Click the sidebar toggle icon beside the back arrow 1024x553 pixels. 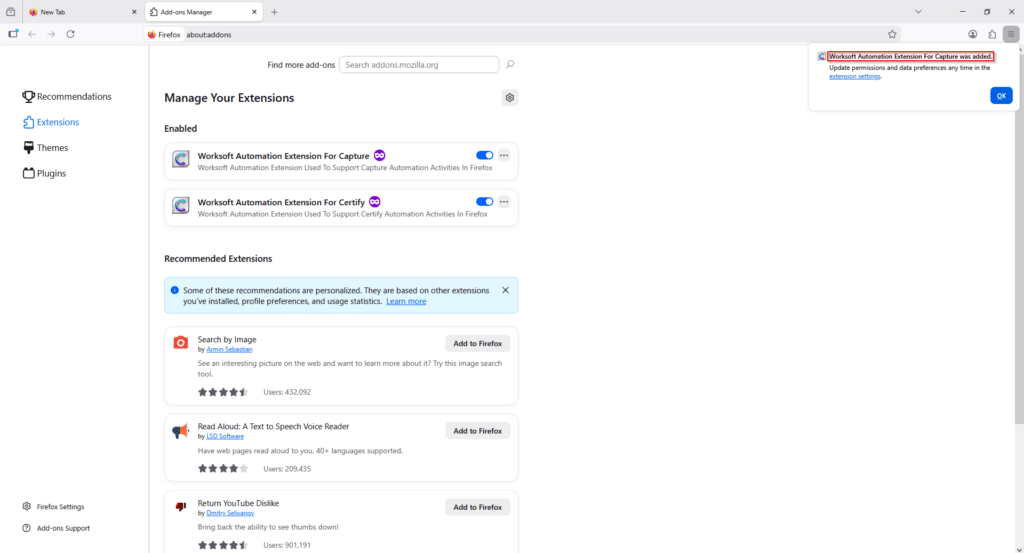tap(13, 34)
